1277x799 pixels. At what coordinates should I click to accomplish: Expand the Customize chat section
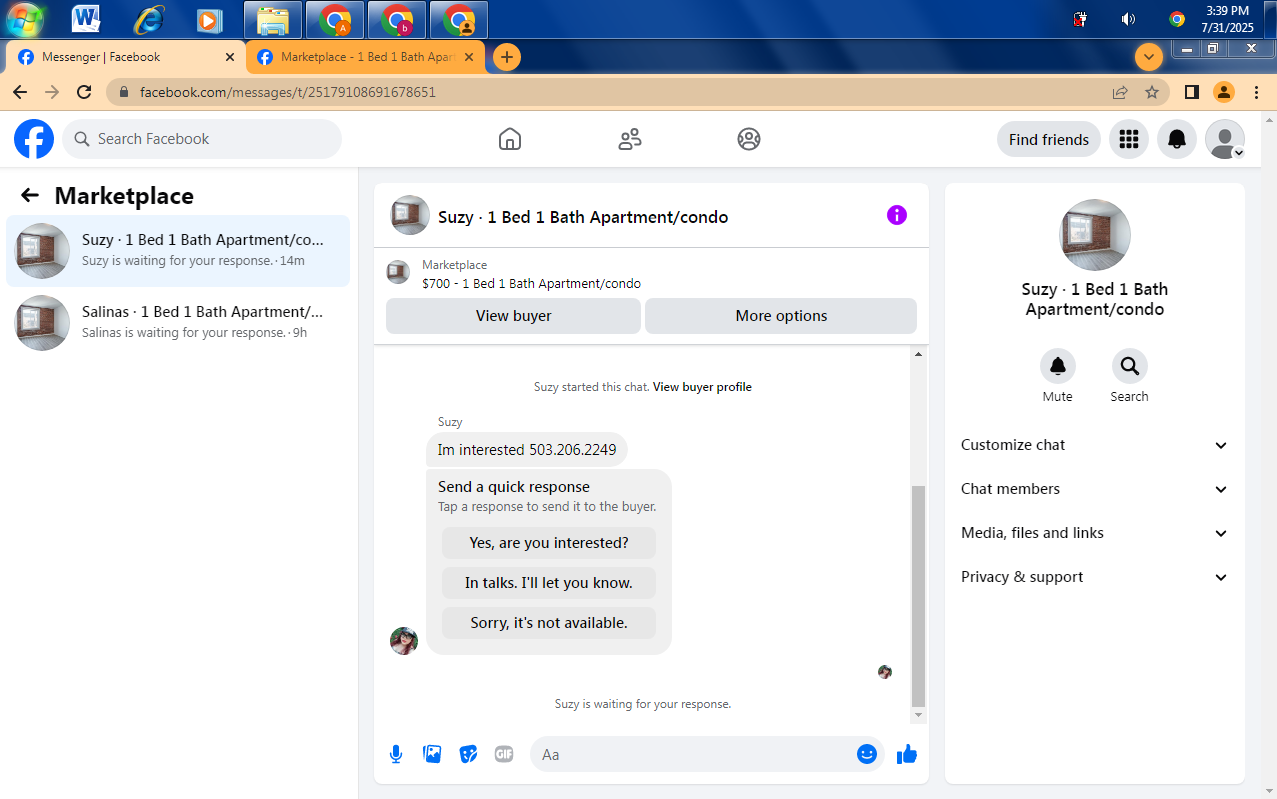(1095, 445)
